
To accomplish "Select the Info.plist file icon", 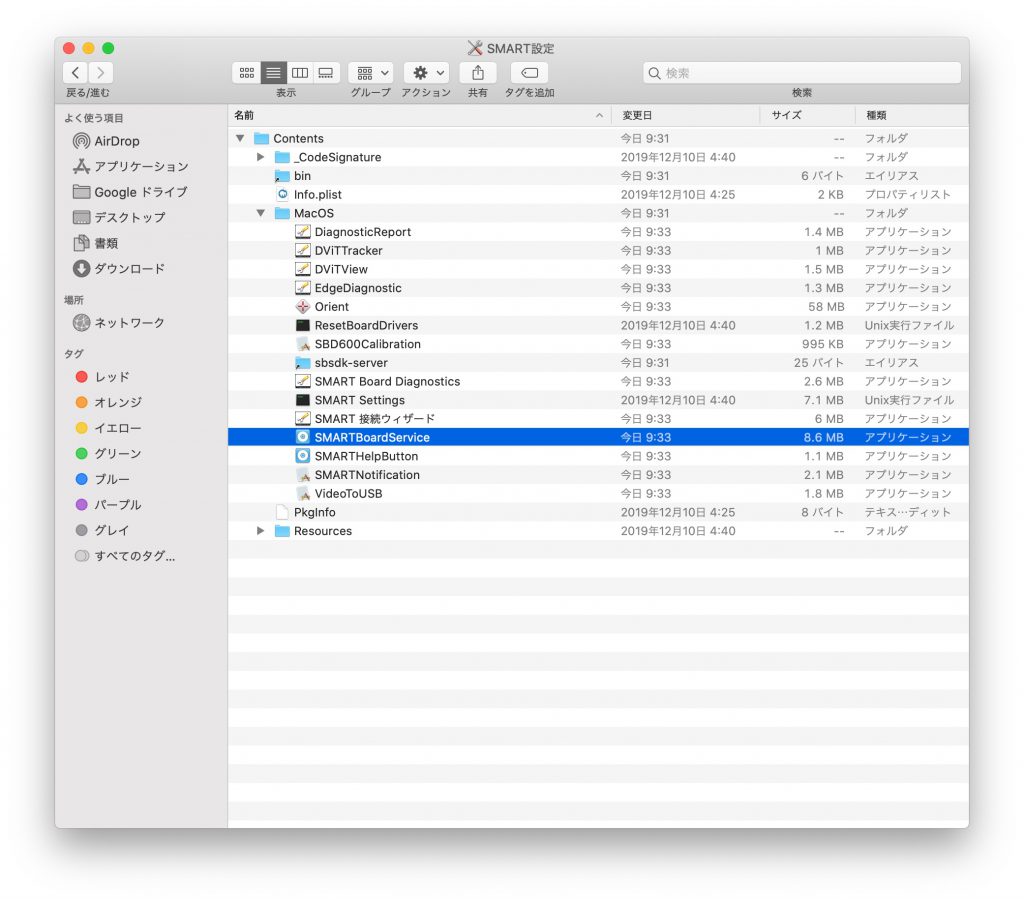I will click(x=282, y=195).
